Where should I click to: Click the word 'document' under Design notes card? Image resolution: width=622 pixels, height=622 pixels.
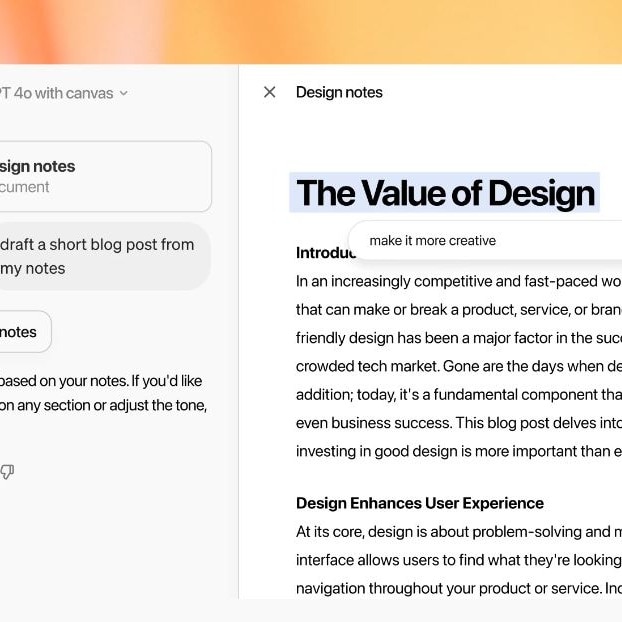point(24,187)
